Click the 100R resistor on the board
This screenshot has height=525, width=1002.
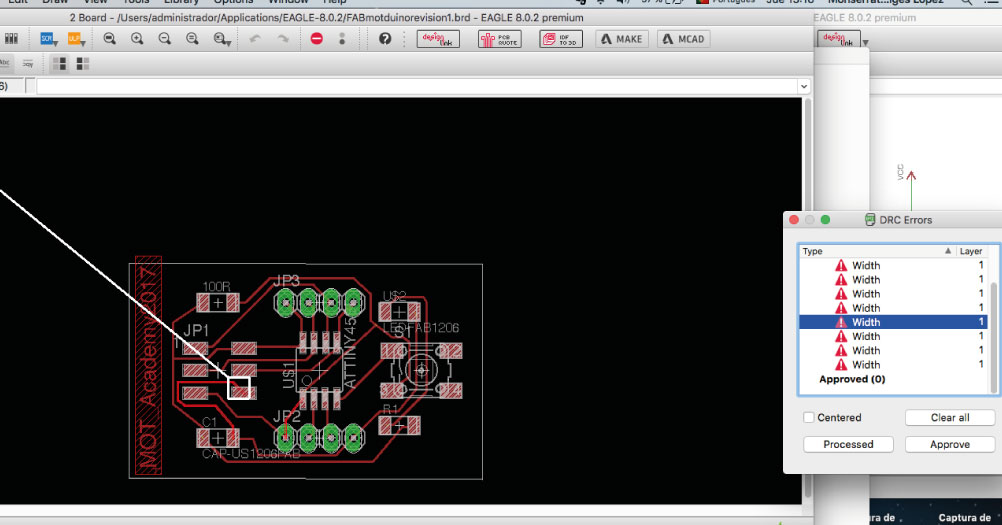point(218,302)
